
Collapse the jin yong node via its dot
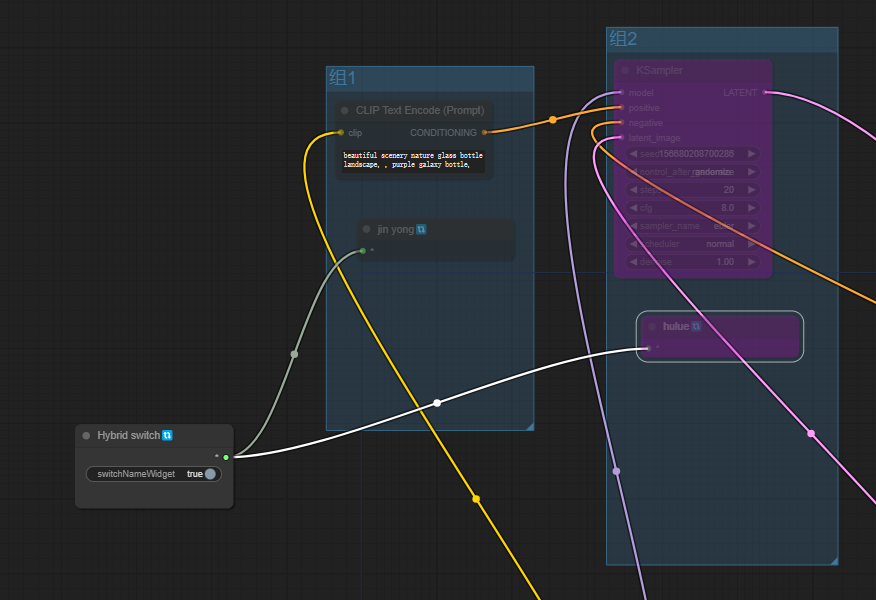click(366, 229)
